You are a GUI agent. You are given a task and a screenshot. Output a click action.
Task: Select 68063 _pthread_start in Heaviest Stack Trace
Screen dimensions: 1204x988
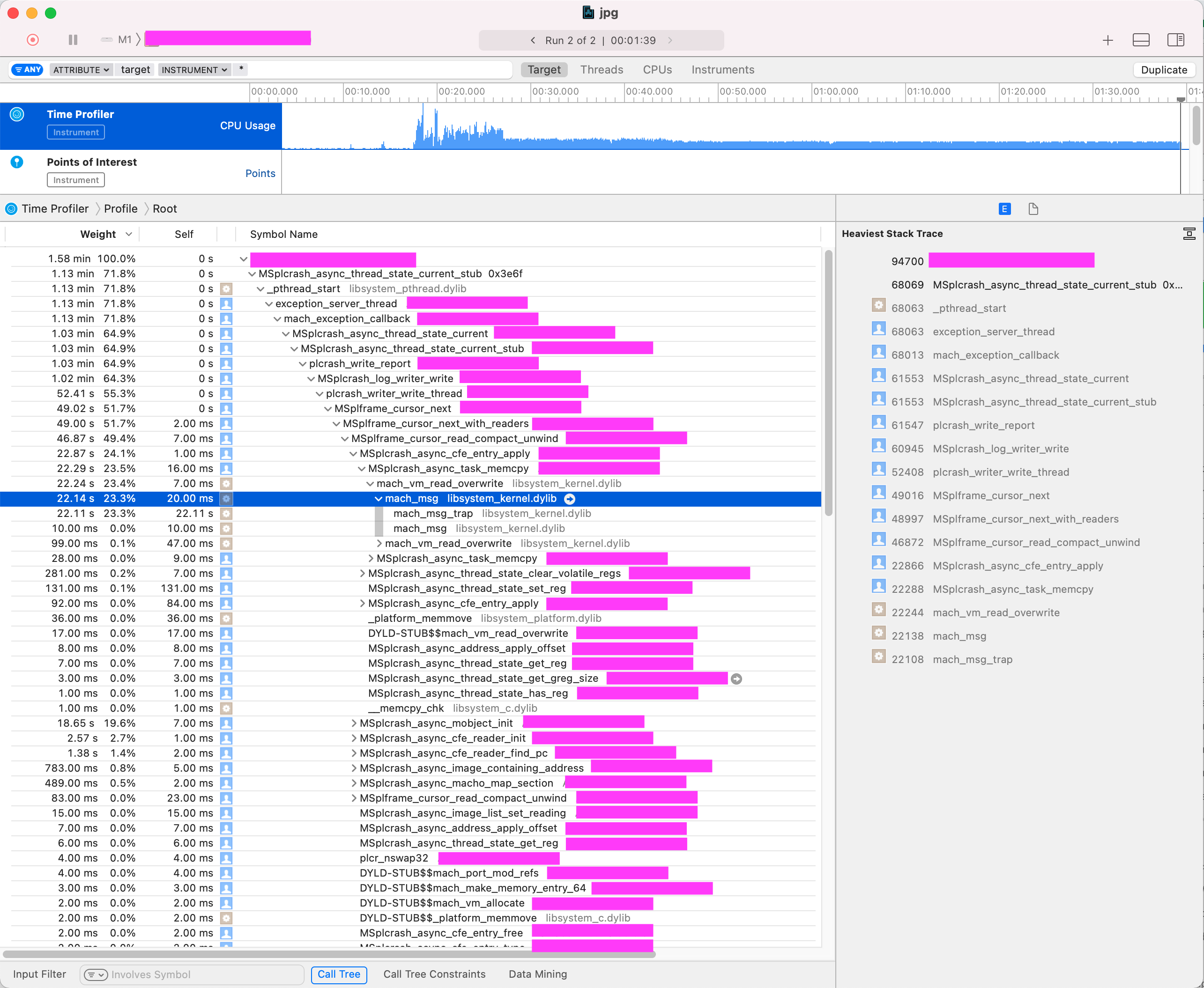coord(948,308)
